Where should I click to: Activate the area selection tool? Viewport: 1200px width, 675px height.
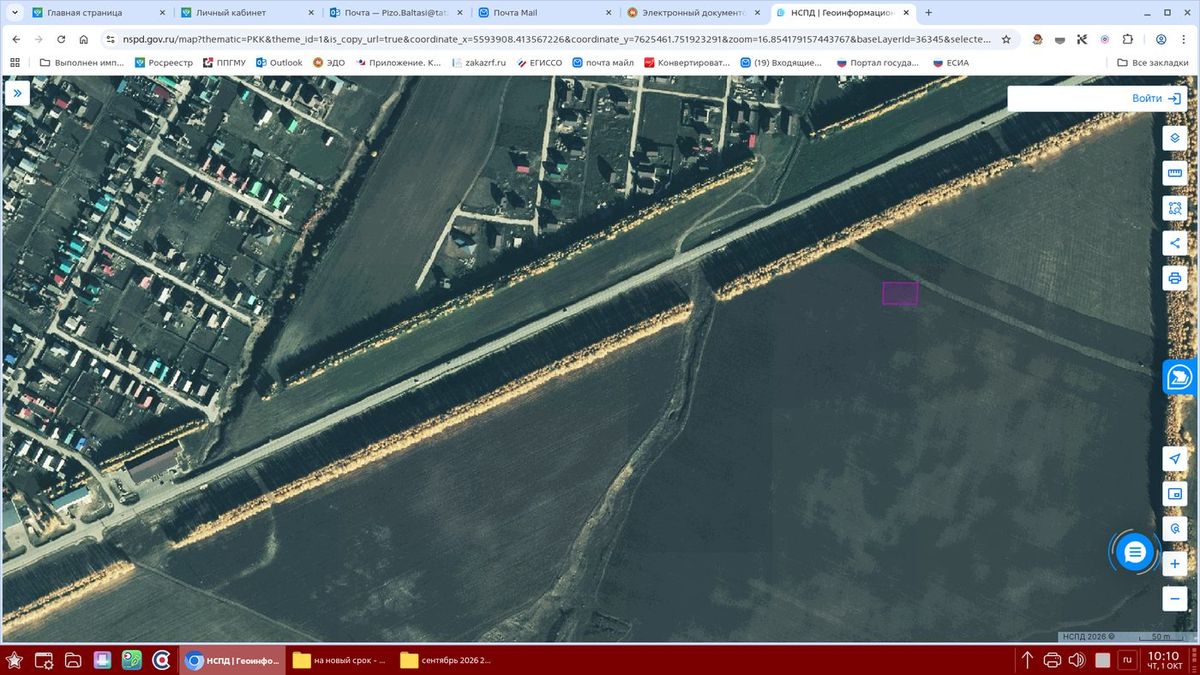click(x=1175, y=208)
